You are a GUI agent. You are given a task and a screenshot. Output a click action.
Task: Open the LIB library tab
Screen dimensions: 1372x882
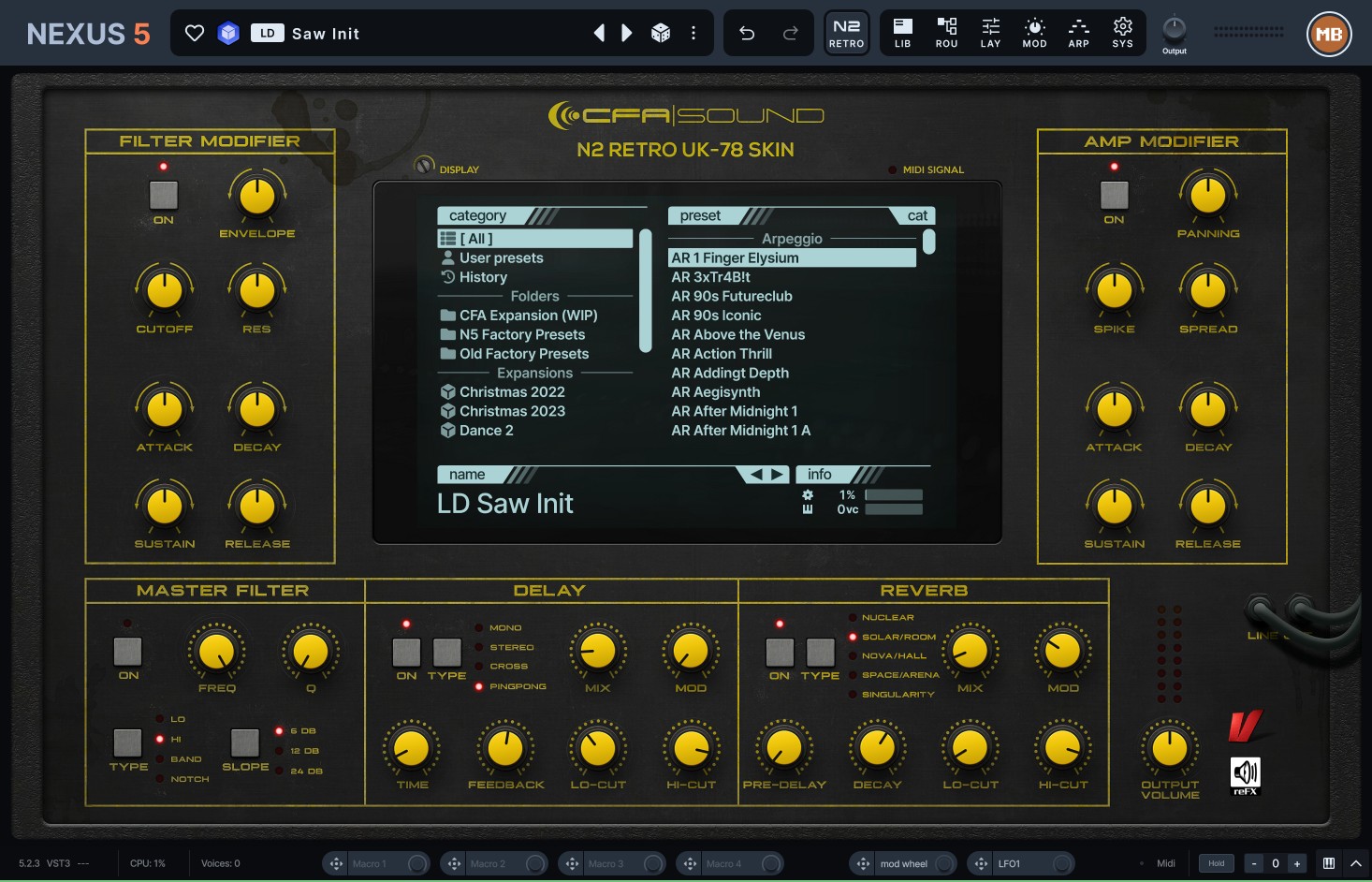click(902, 33)
